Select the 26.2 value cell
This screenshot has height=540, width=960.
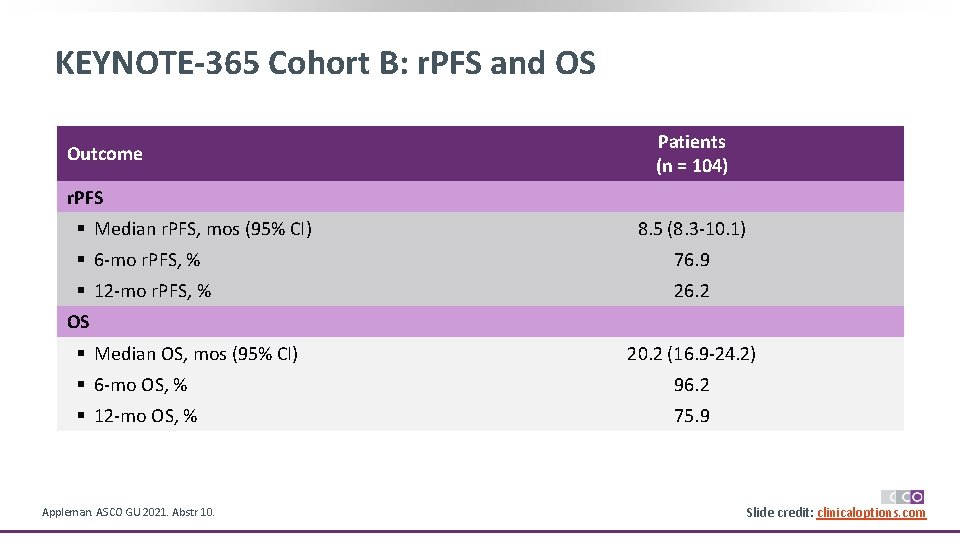coord(691,291)
